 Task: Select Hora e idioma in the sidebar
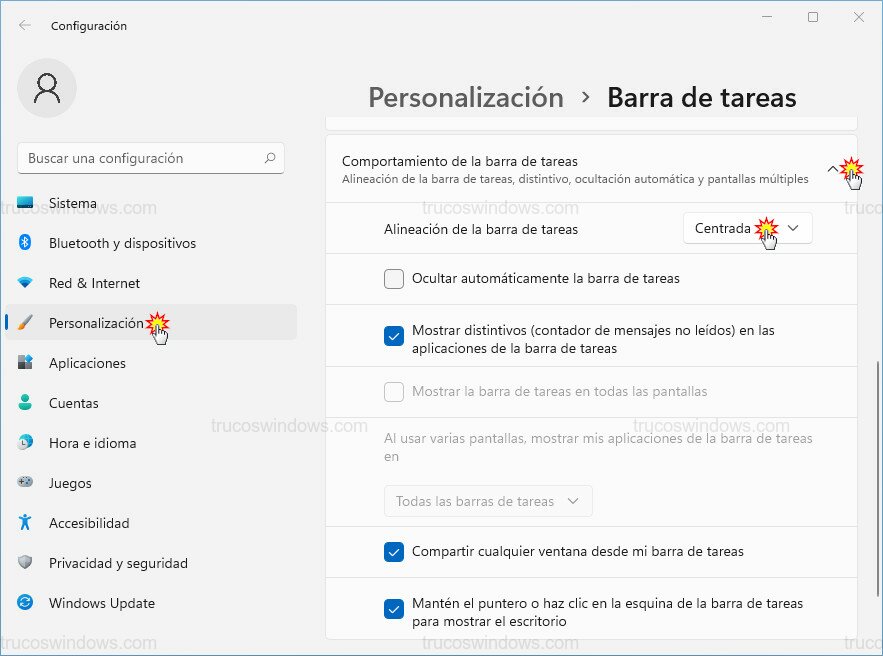90,443
